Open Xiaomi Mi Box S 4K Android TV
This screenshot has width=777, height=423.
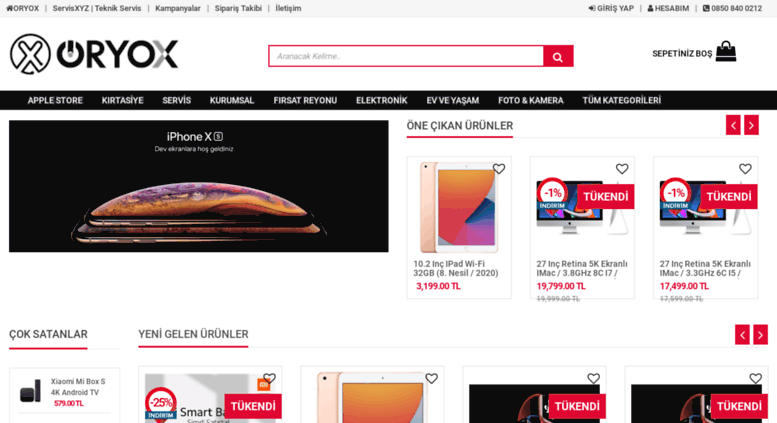click(78, 387)
